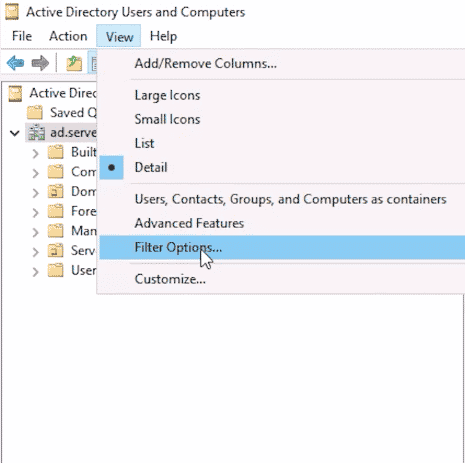The width and height of the screenshot is (465, 463).
Task: Click the Serv organizational unit icon
Action: tap(55, 250)
